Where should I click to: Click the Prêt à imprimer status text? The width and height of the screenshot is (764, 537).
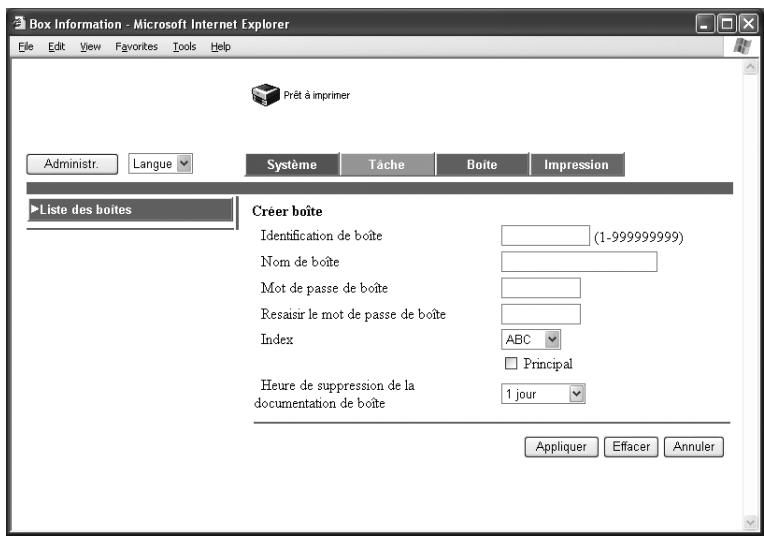tap(317, 96)
